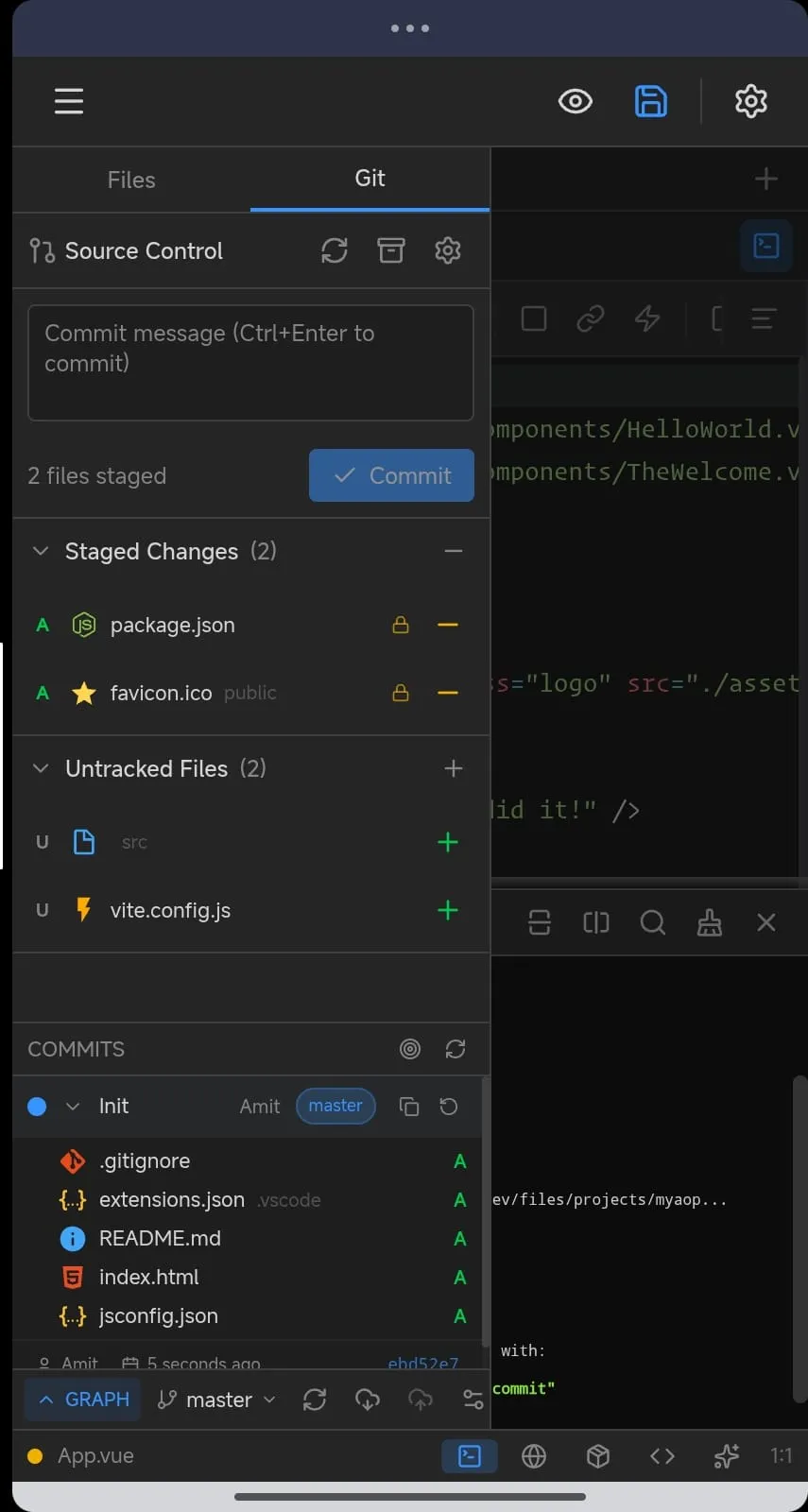Pull changes with cloud download icon
The width and height of the screenshot is (808, 1512).
click(368, 1400)
